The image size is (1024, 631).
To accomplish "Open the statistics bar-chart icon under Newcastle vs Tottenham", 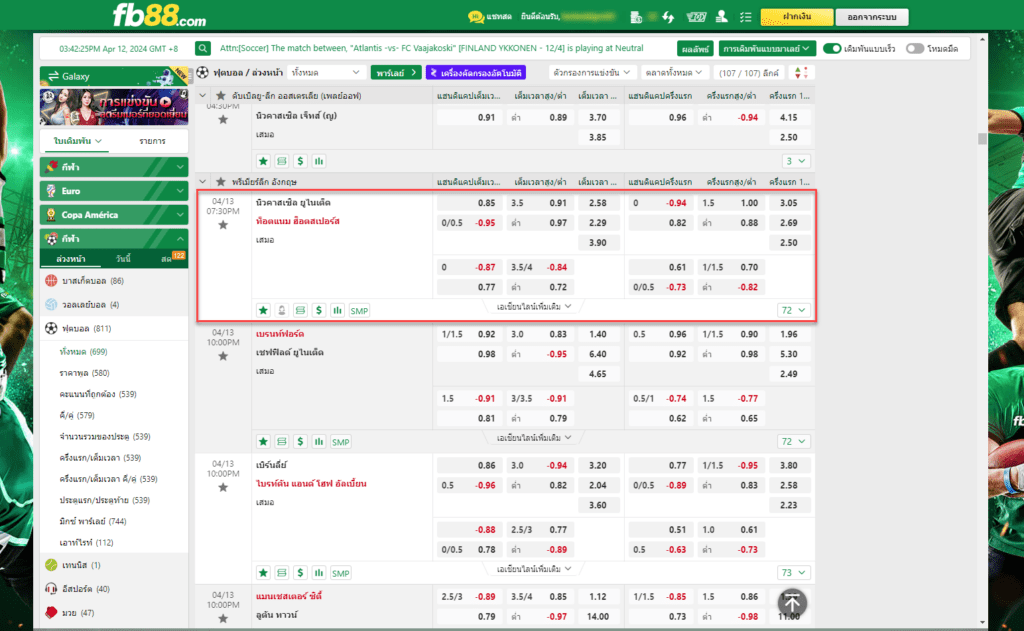I will coord(337,310).
